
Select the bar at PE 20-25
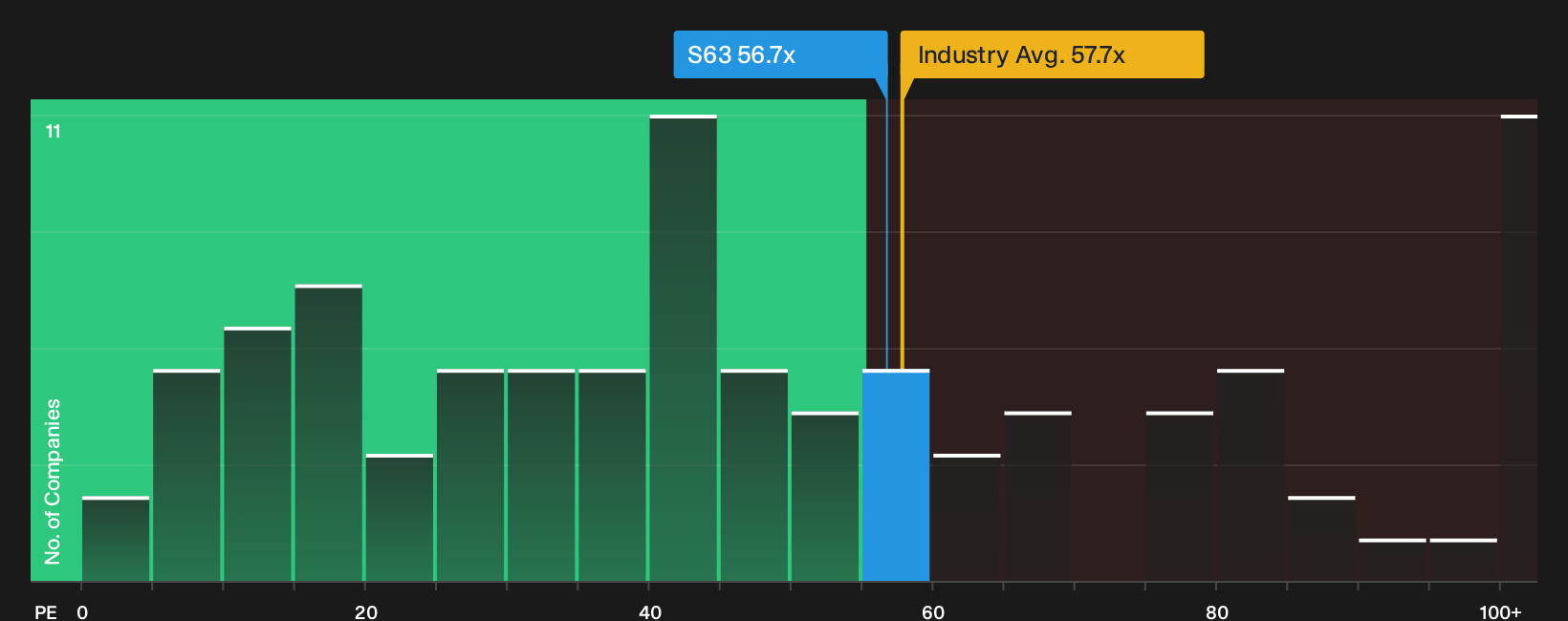(x=400, y=518)
